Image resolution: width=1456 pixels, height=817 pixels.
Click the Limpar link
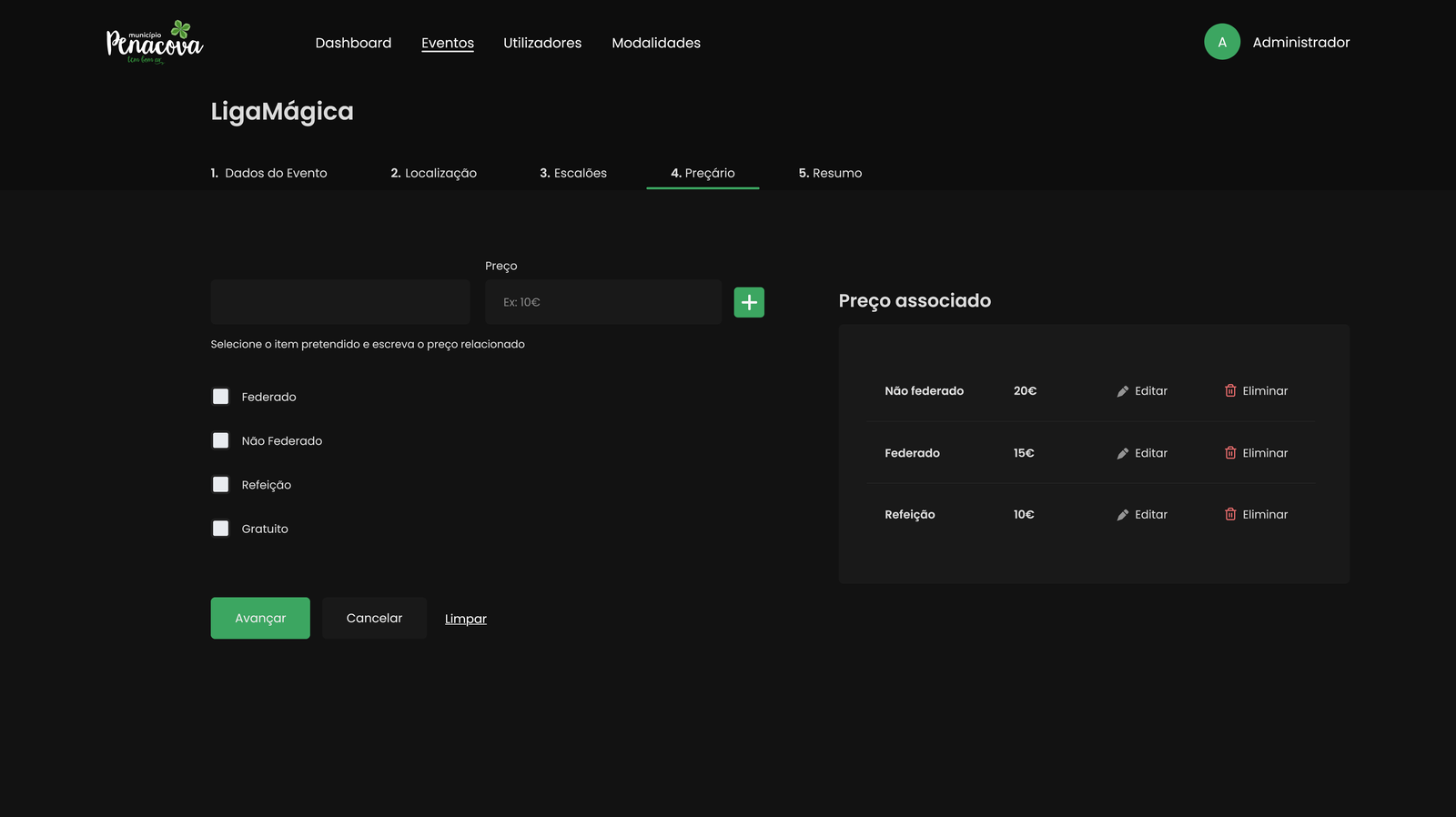pos(466,619)
